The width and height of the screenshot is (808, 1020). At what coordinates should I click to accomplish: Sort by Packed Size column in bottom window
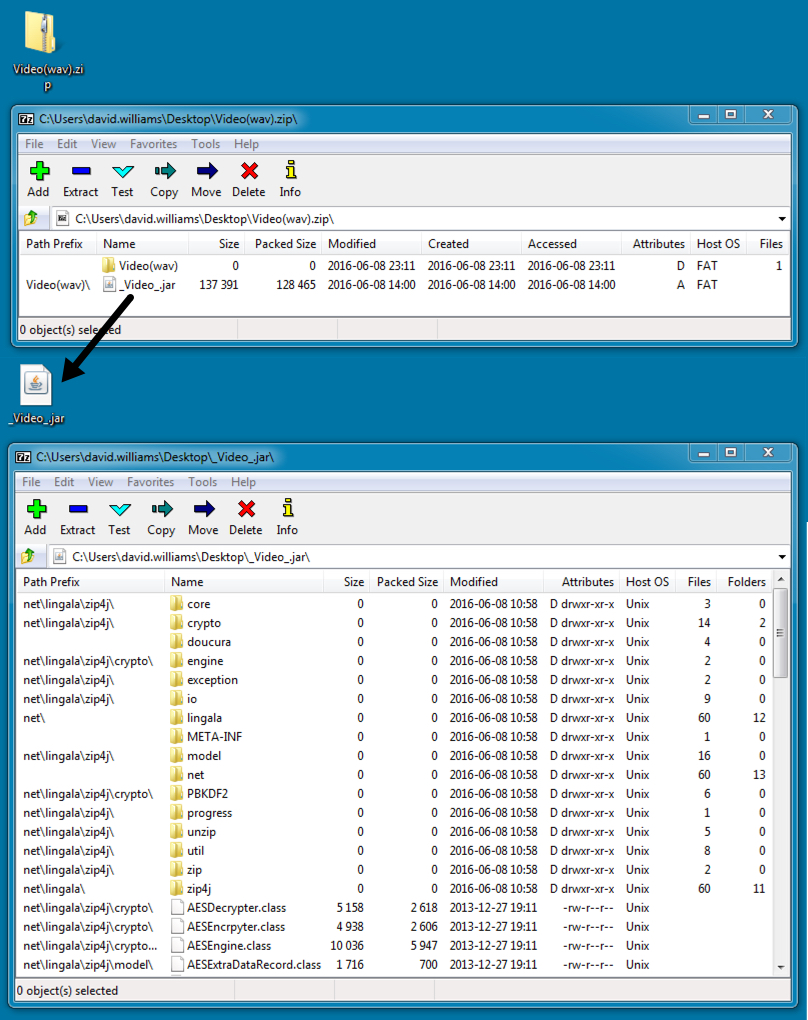click(407, 582)
